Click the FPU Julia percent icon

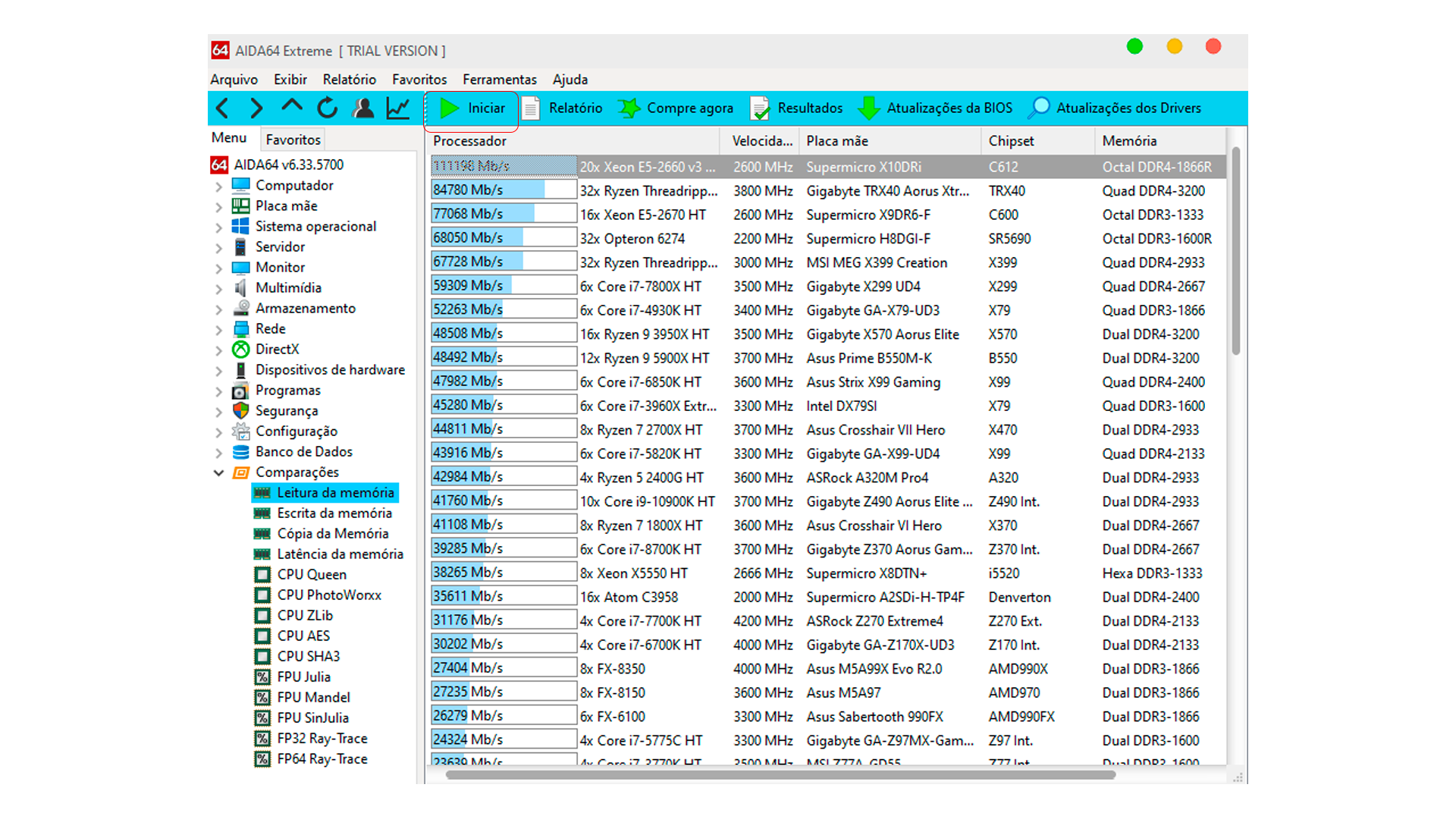pos(262,677)
